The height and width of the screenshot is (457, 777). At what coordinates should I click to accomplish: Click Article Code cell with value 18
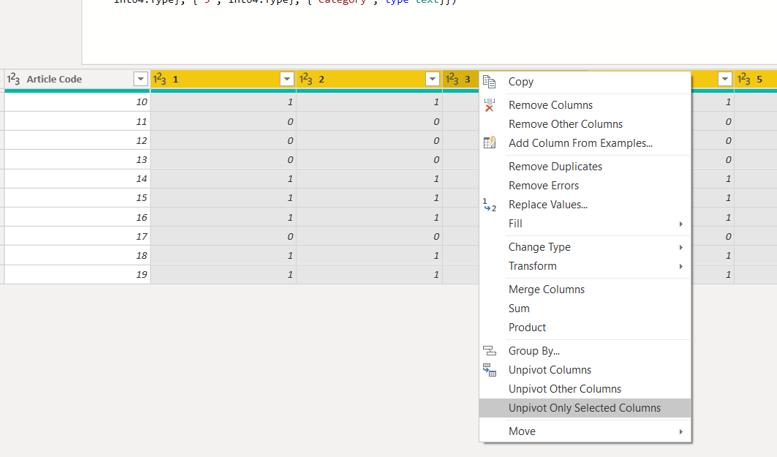(77, 255)
